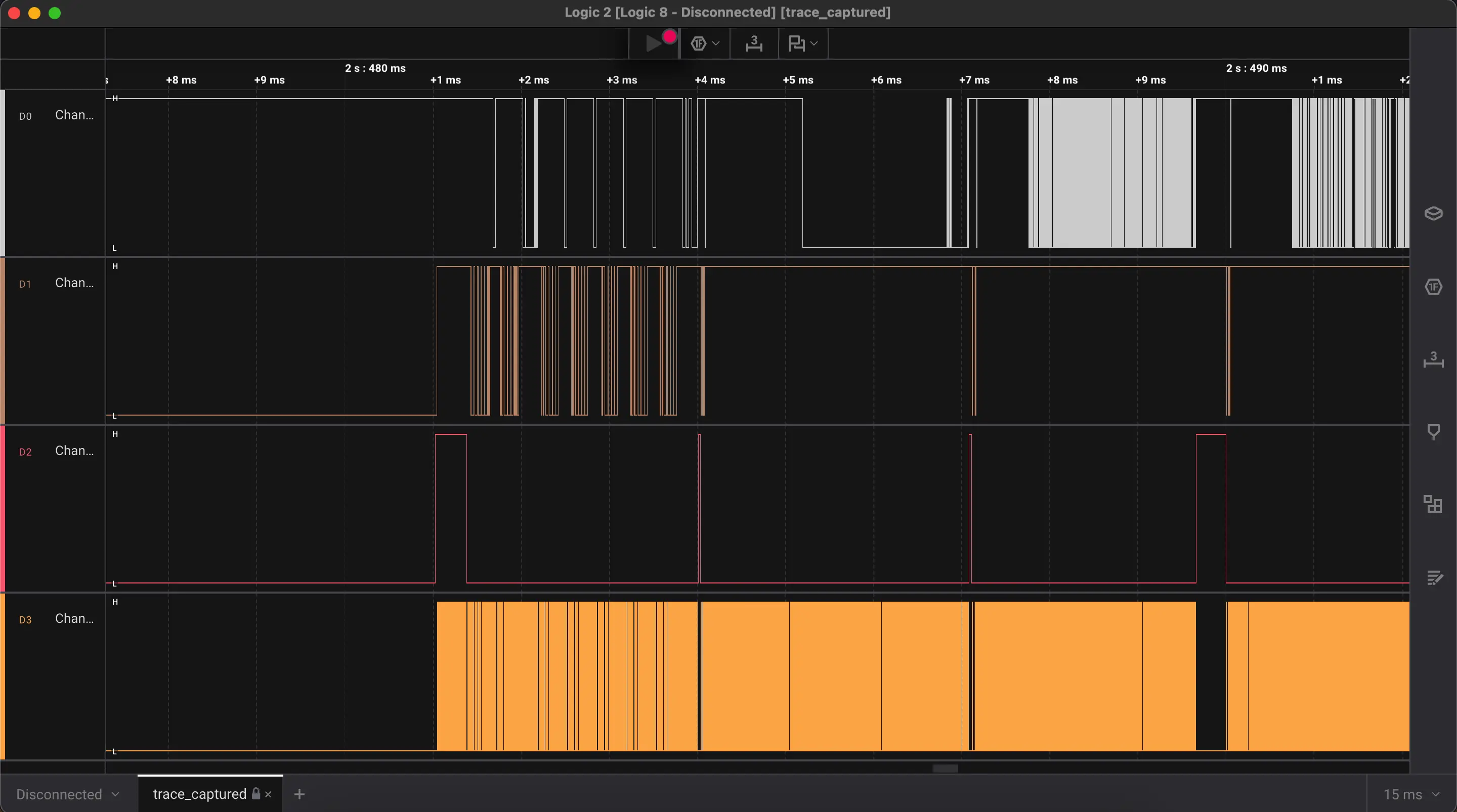1457x812 pixels.
Task: Click the D2 channel name 'Chan...'
Action: (74, 450)
